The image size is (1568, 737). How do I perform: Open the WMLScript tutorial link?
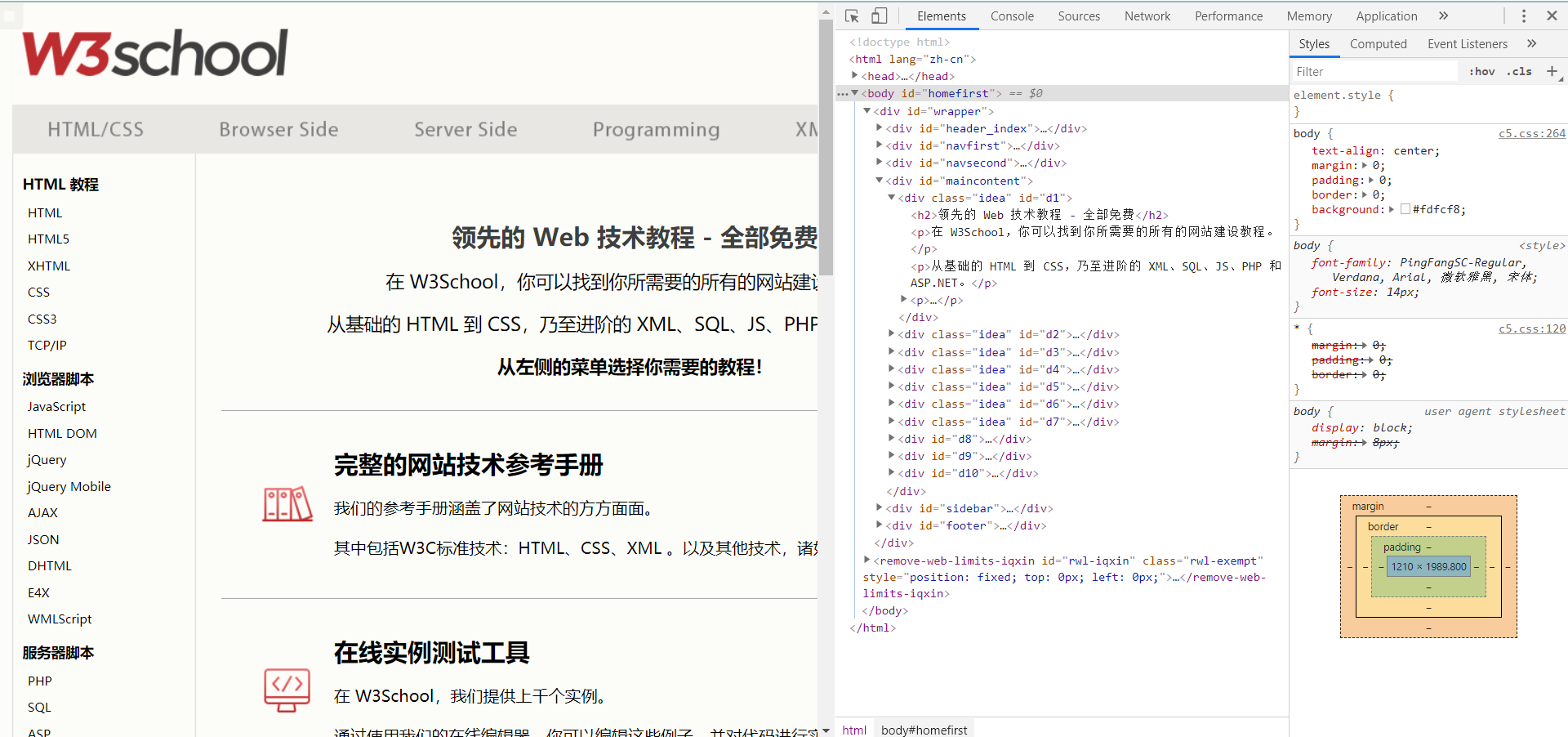pos(60,619)
